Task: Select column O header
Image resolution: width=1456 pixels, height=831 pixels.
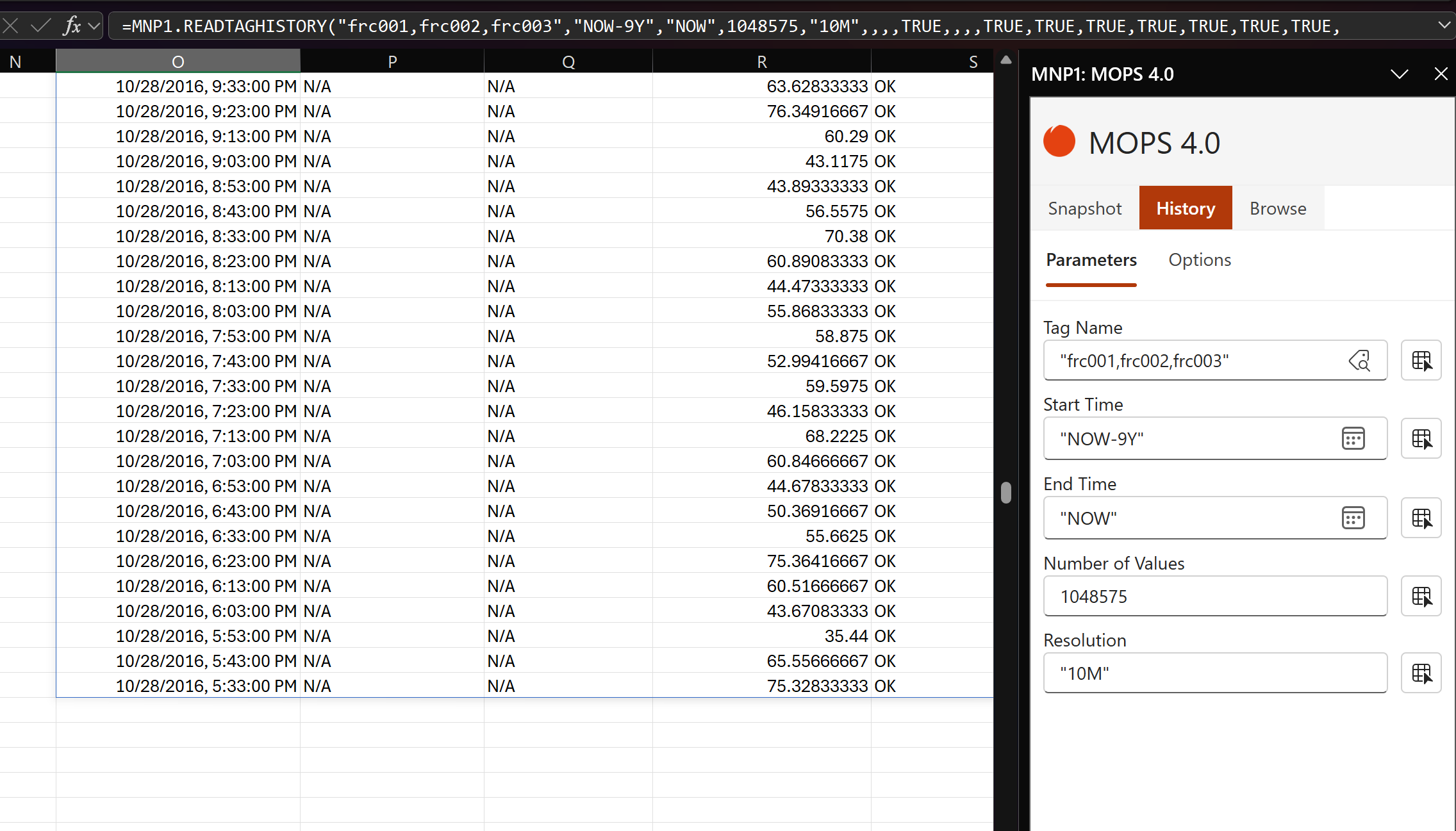Action: (x=178, y=60)
